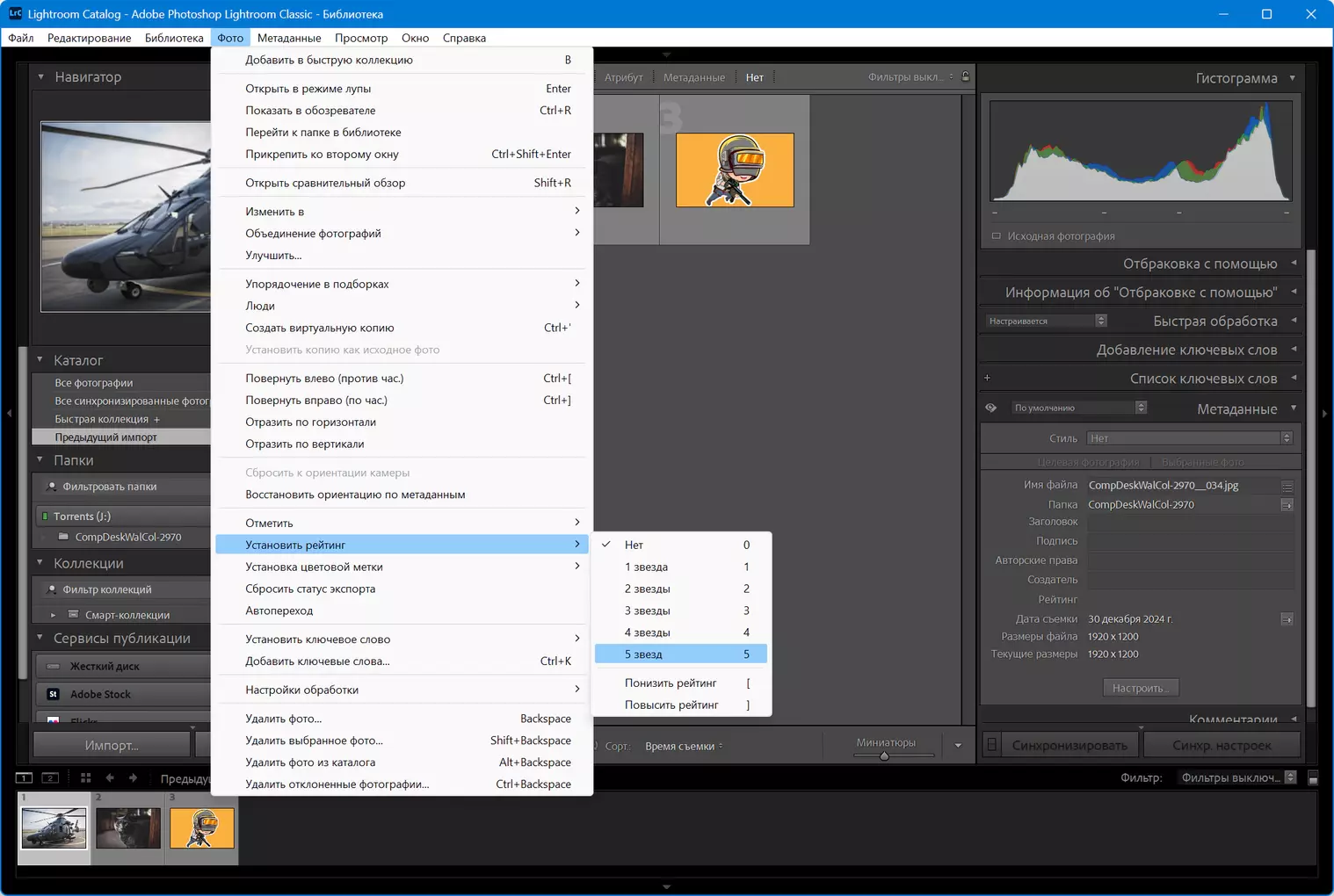Select Предыдущий импорт in the catalog
The height and width of the screenshot is (896, 1334).
click(121, 437)
